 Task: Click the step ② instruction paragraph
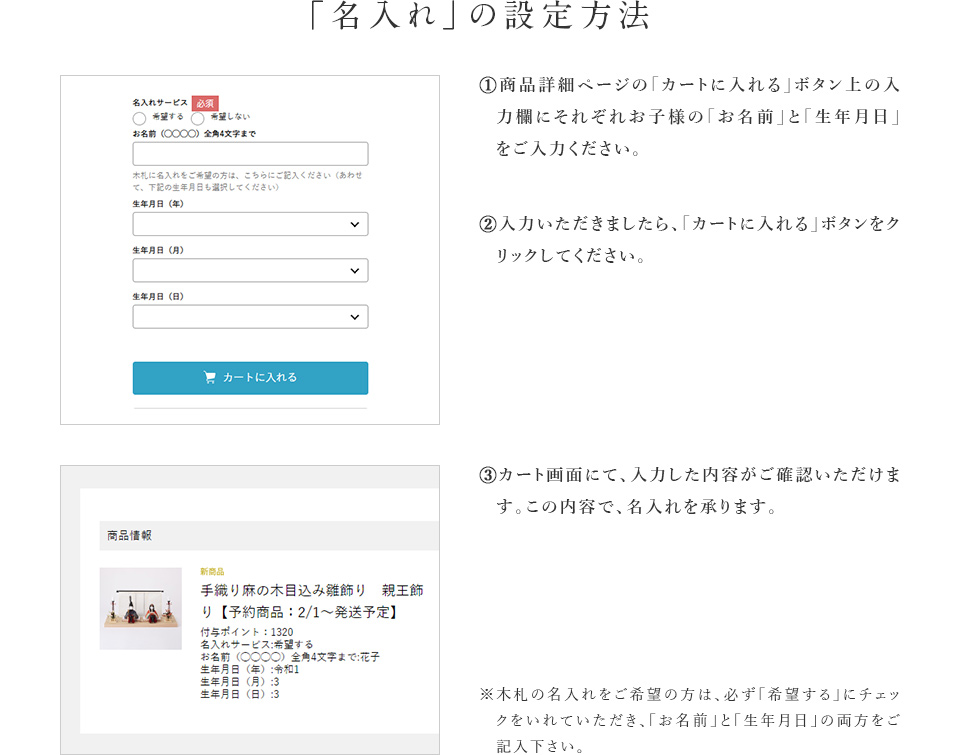689,239
